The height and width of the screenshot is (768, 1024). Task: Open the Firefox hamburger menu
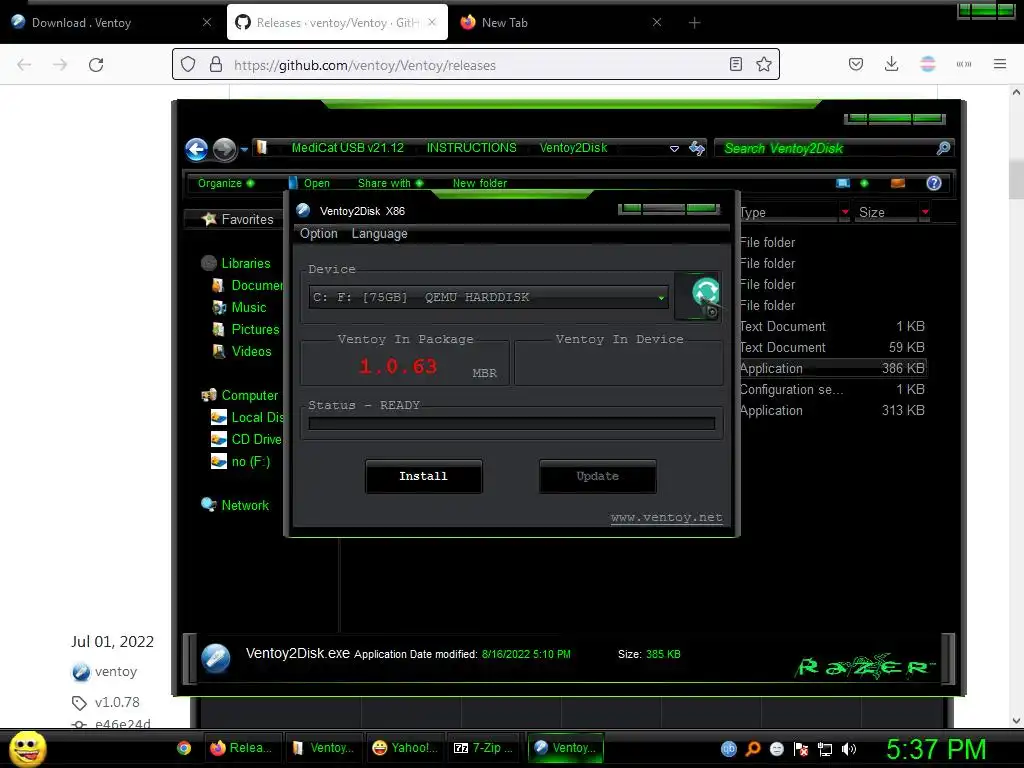tap(999, 64)
